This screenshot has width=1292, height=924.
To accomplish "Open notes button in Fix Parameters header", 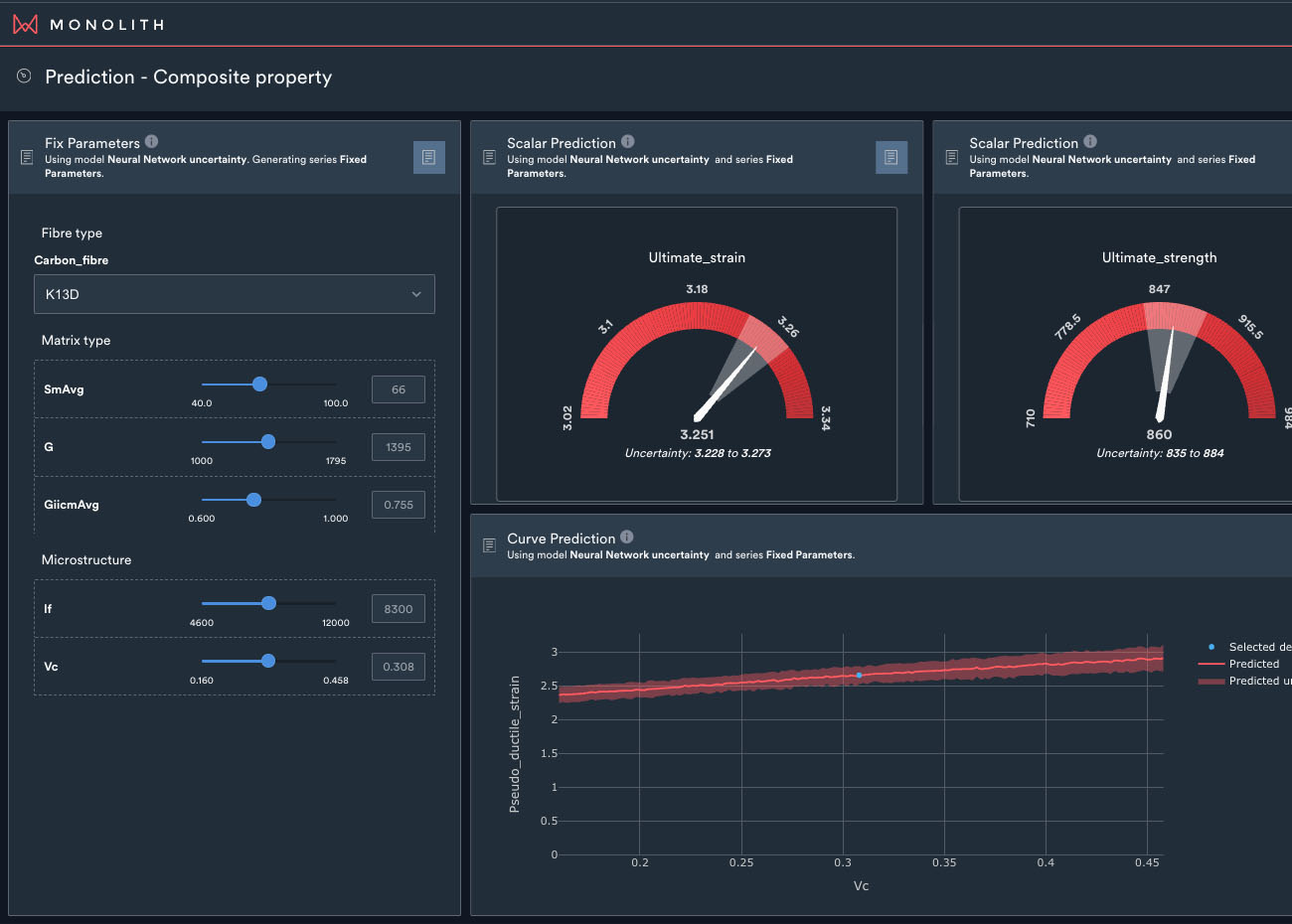I will point(429,157).
